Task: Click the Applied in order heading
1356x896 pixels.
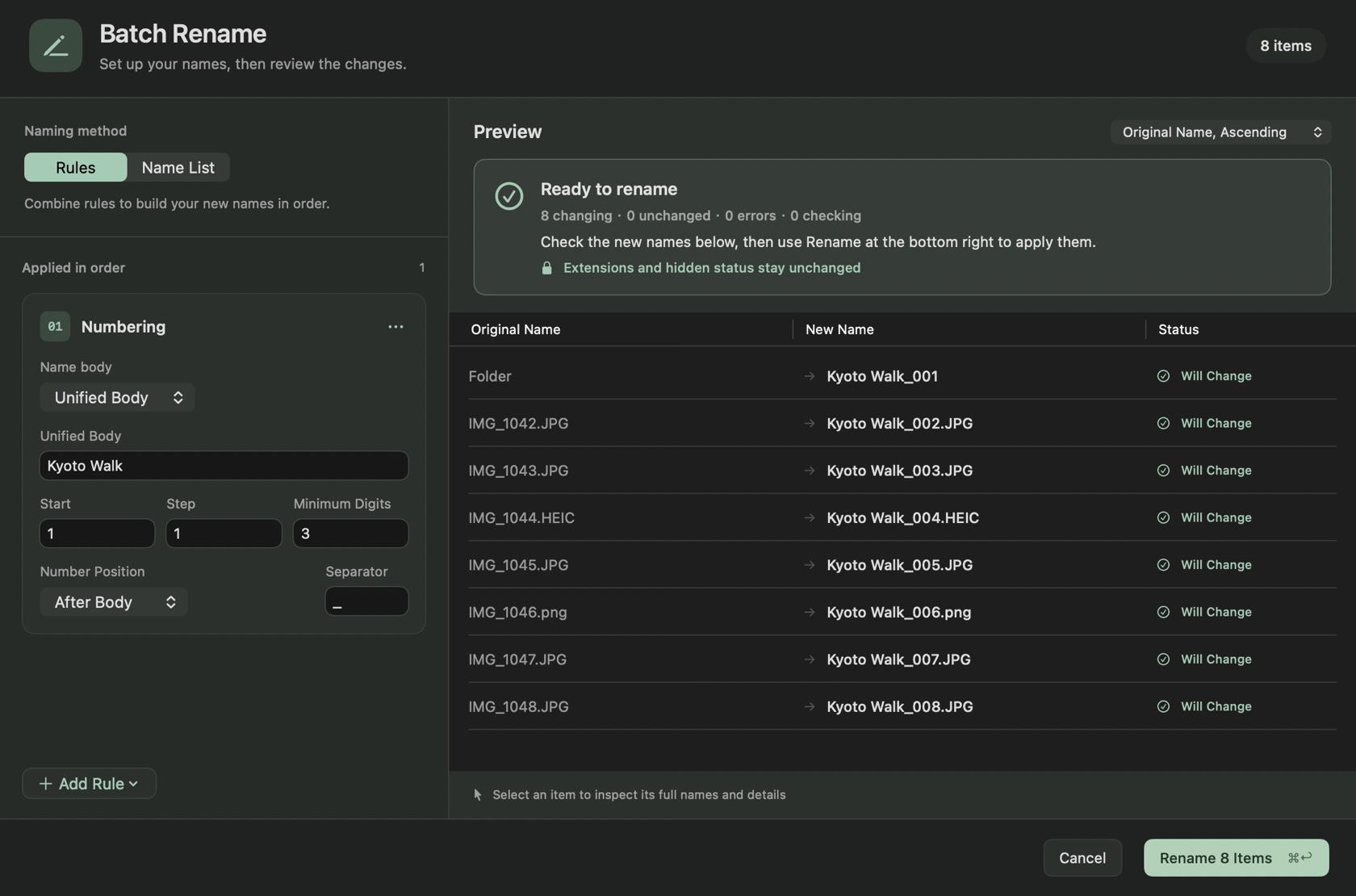Action: 73,267
